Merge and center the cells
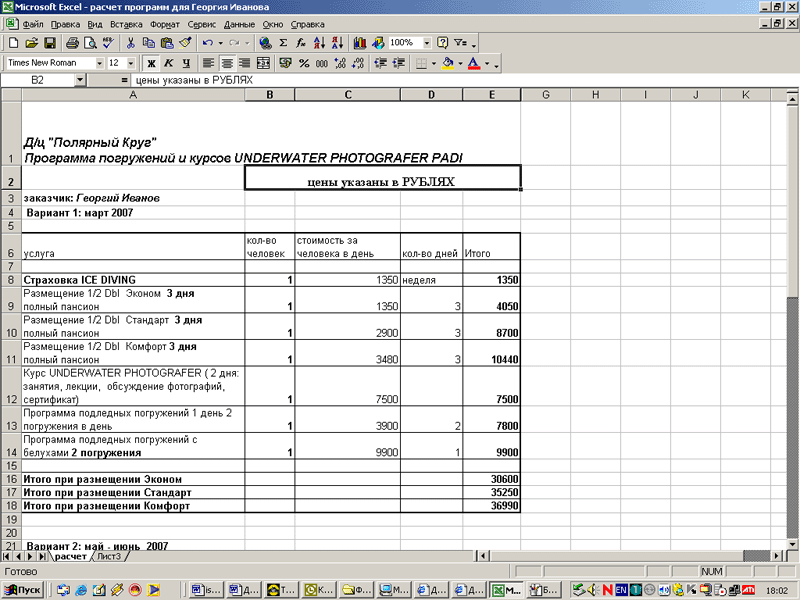This screenshot has width=800, height=600. (263, 63)
